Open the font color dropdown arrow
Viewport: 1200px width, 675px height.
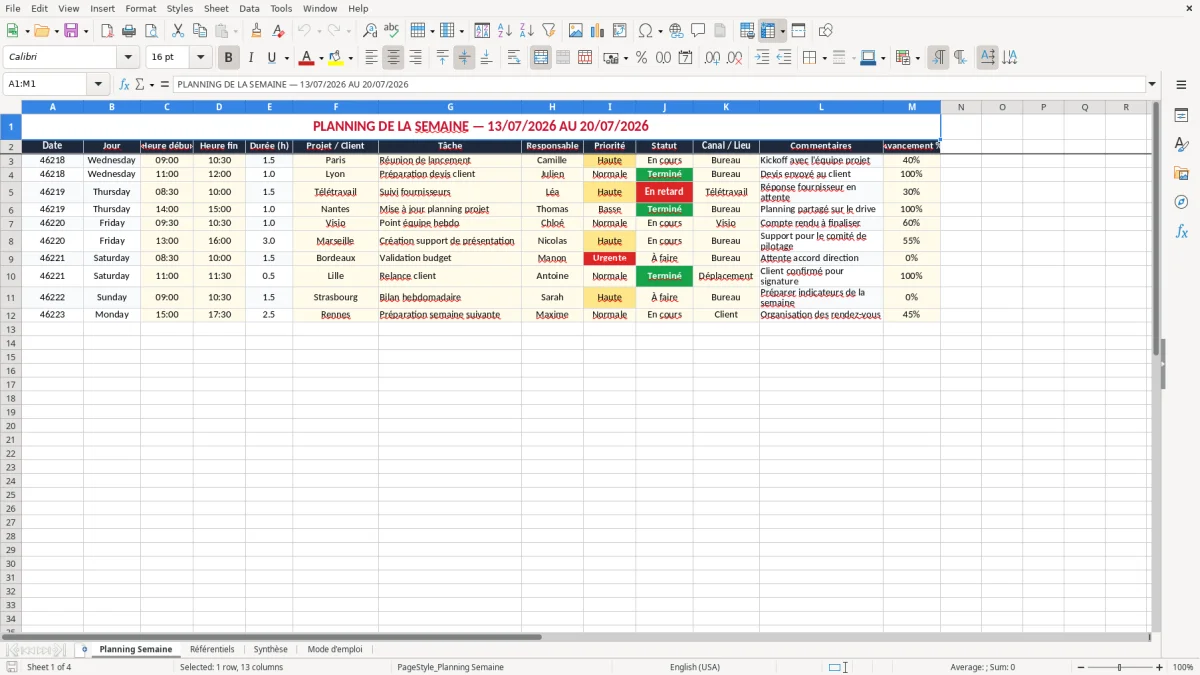(x=321, y=58)
